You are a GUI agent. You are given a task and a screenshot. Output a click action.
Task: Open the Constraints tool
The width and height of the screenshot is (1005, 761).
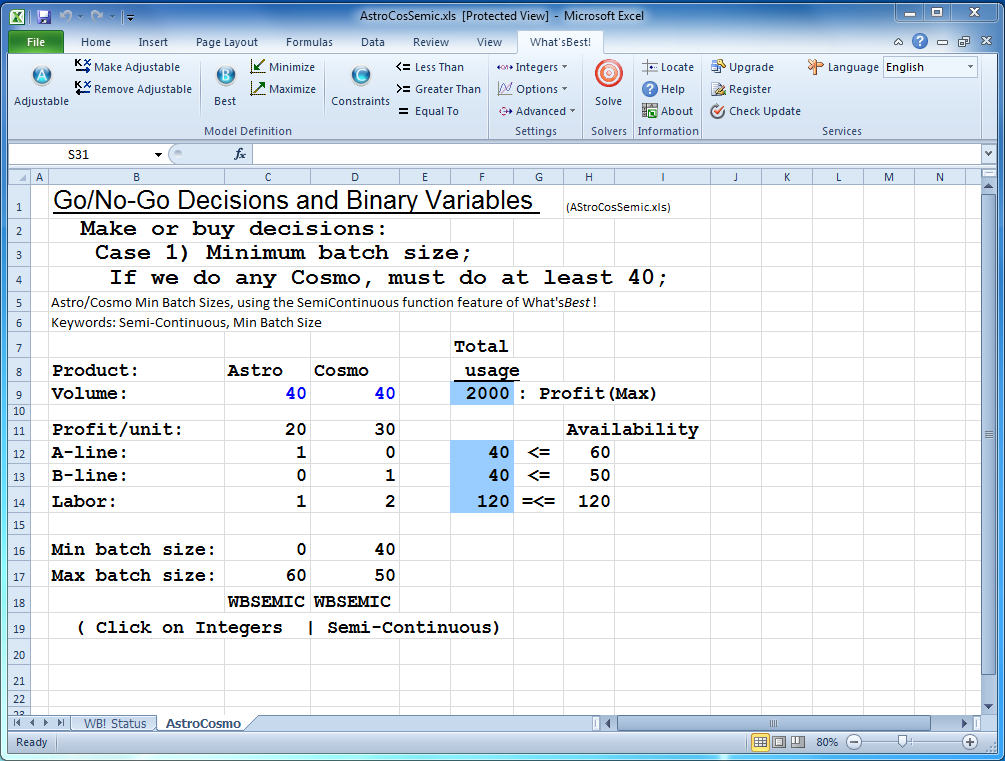point(360,78)
